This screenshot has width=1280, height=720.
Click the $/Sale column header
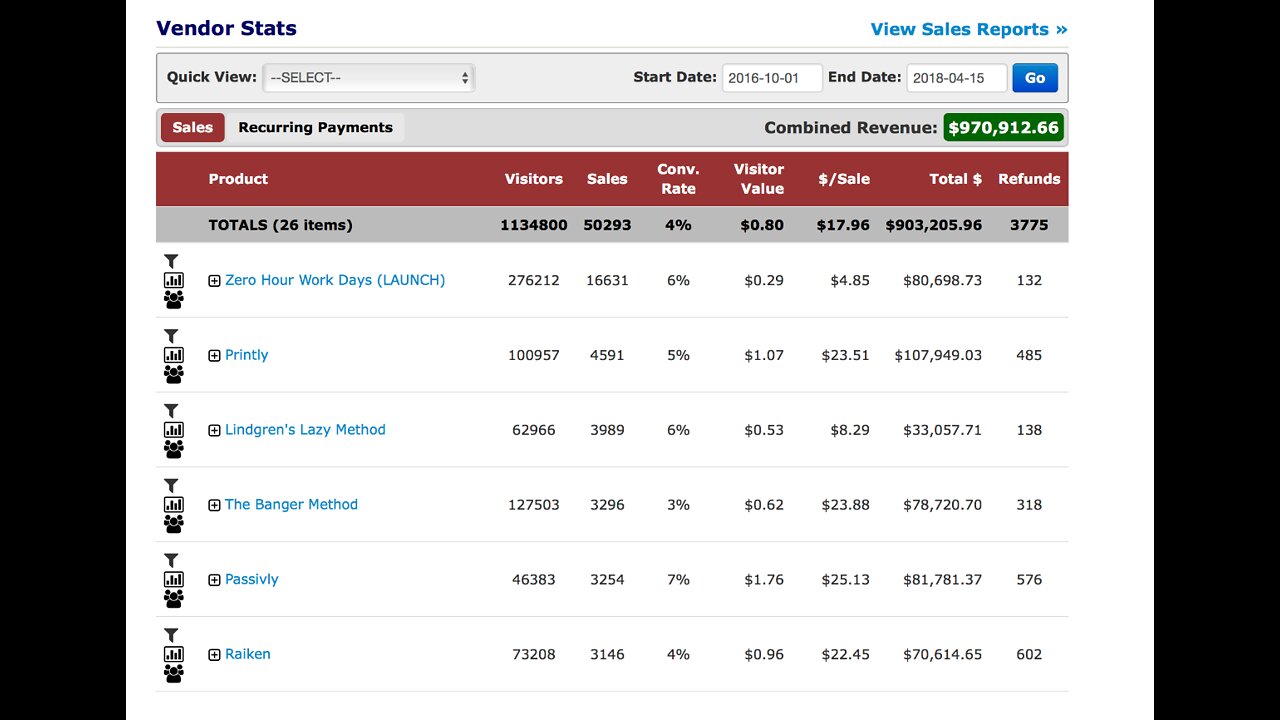[844, 179]
